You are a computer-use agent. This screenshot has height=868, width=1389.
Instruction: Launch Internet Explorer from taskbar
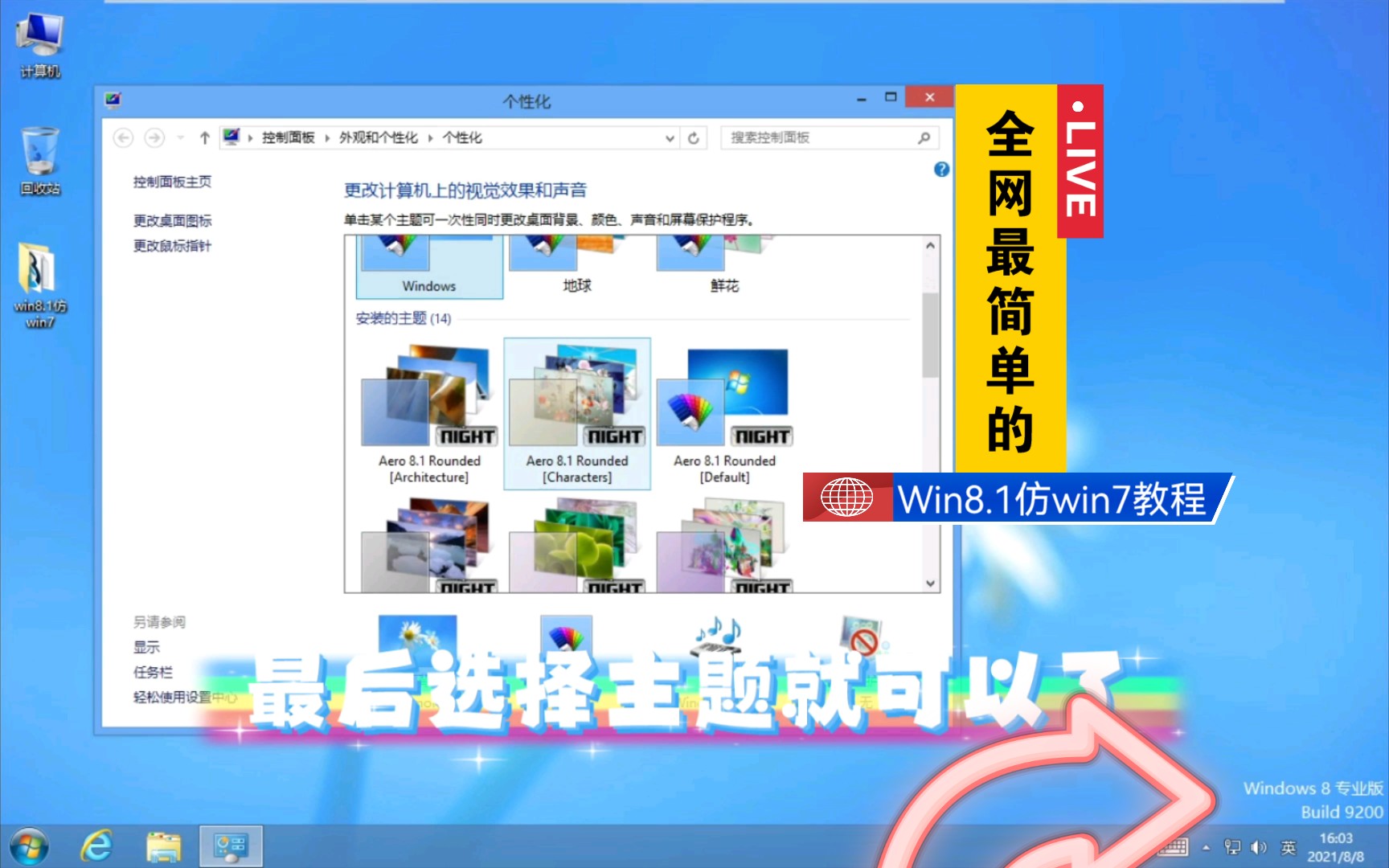pos(96,846)
